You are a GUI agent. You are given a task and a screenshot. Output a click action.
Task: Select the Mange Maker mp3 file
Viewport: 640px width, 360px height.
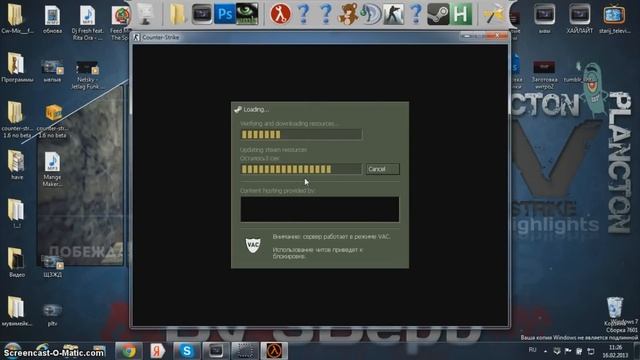tap(52, 169)
